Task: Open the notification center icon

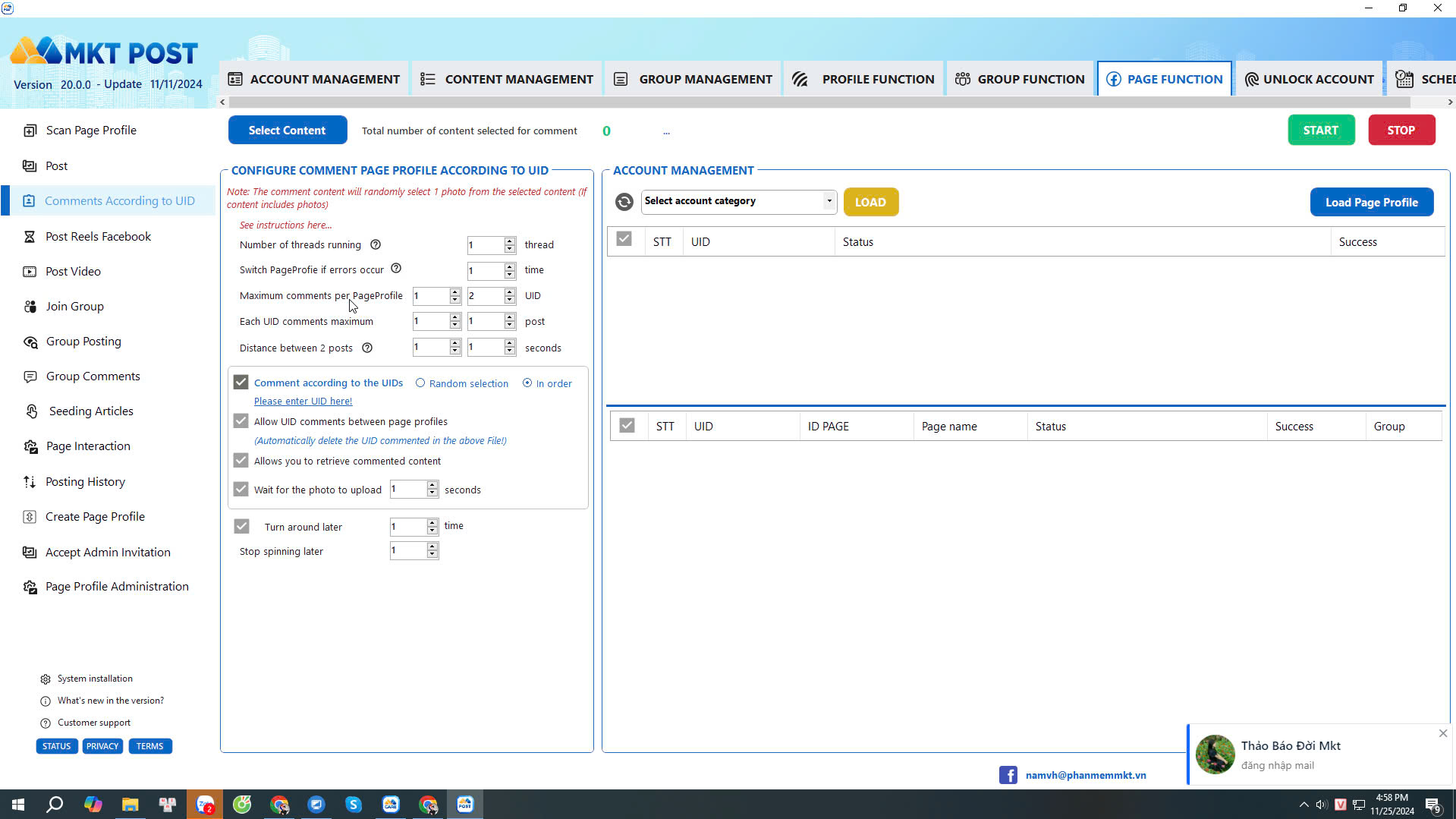Action: click(1432, 805)
